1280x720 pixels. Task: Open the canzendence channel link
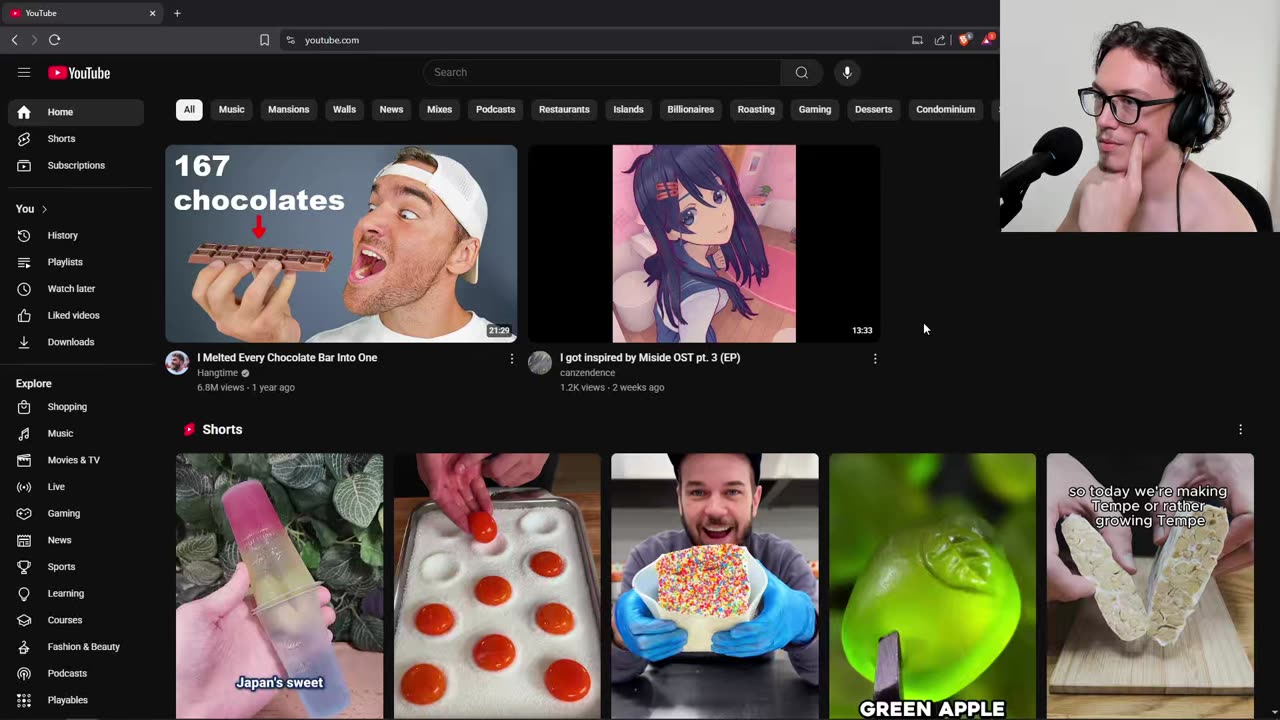[587, 373]
